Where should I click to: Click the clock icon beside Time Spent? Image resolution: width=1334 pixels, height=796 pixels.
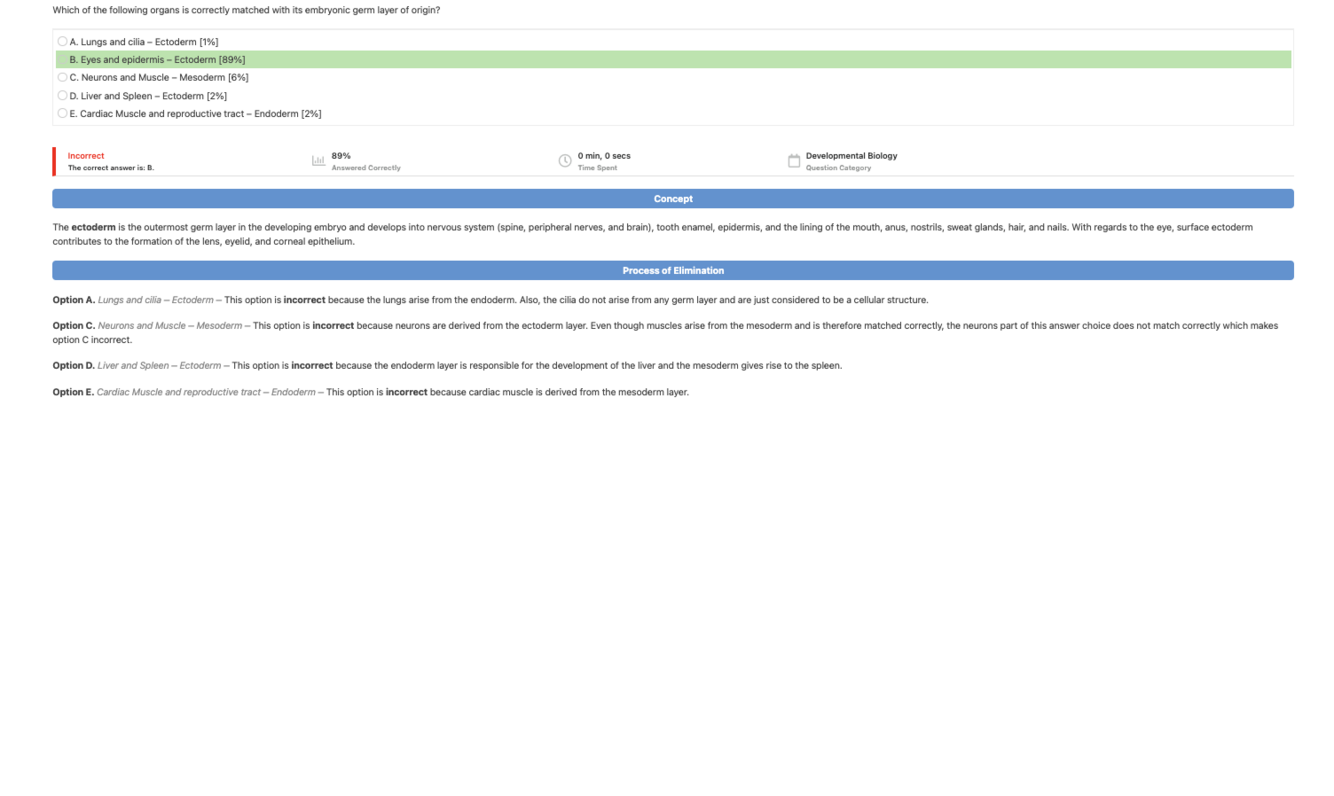click(x=565, y=161)
